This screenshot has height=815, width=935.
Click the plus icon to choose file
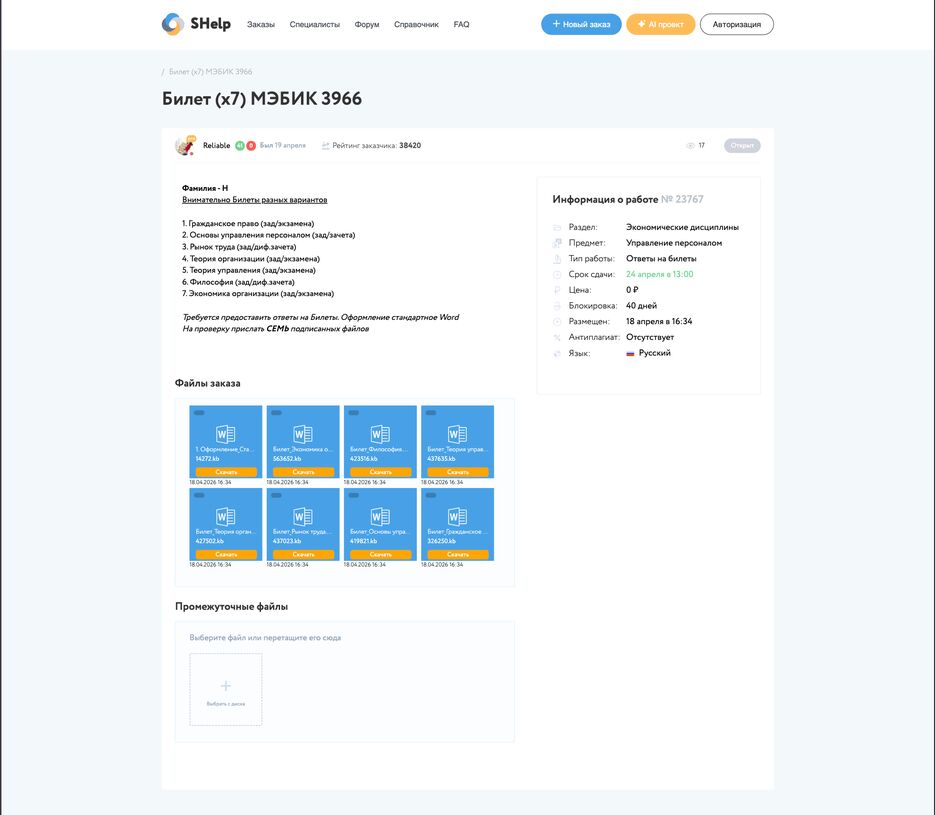click(x=225, y=686)
